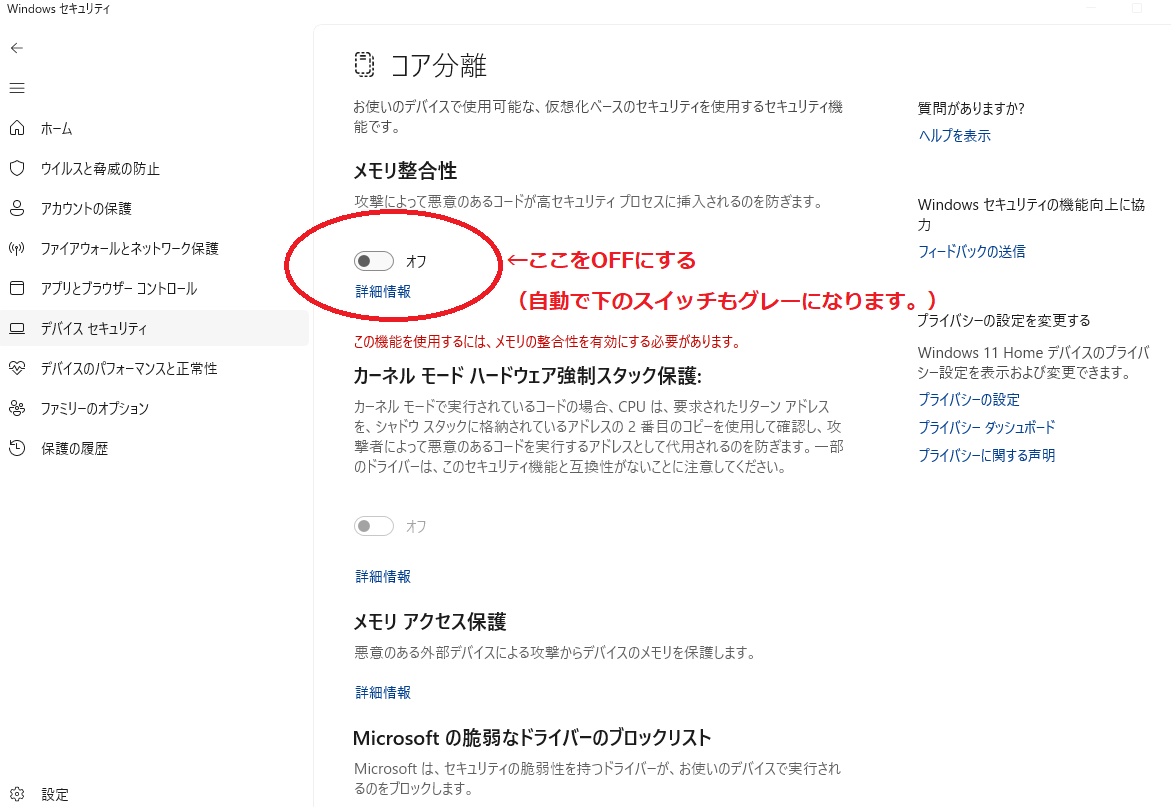Image resolution: width=1171 pixels, height=807 pixels.
Task: Click the virus protection shield icon
Action: click(17, 168)
